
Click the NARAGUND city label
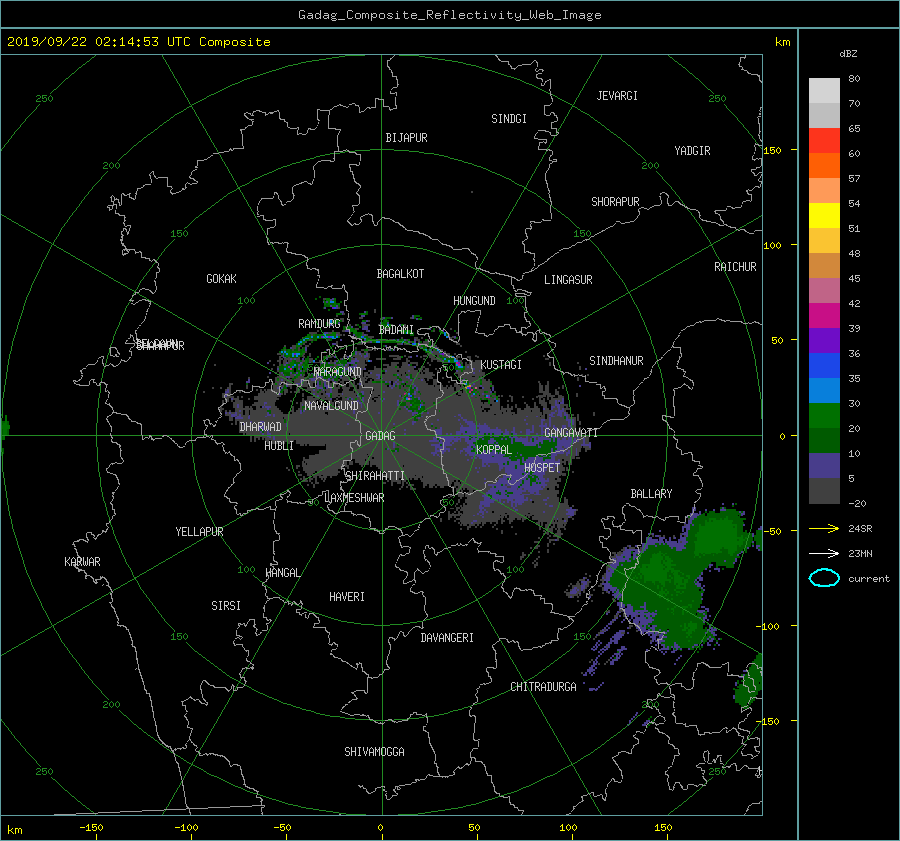(338, 372)
